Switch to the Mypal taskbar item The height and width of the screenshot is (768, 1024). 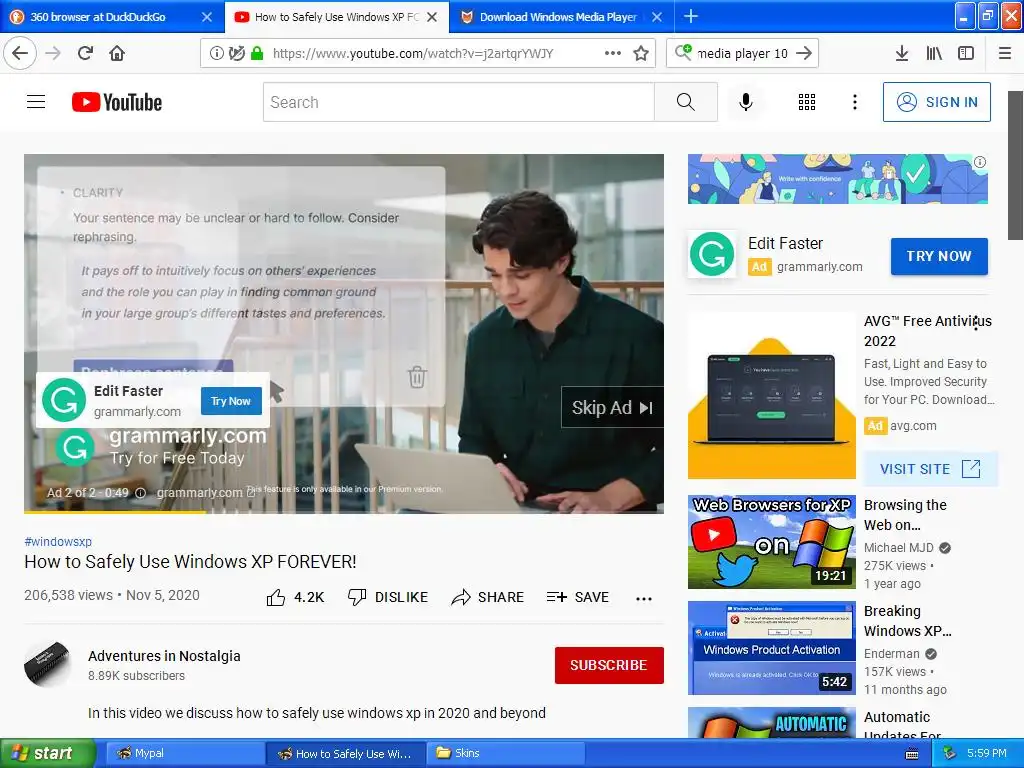tap(185, 753)
